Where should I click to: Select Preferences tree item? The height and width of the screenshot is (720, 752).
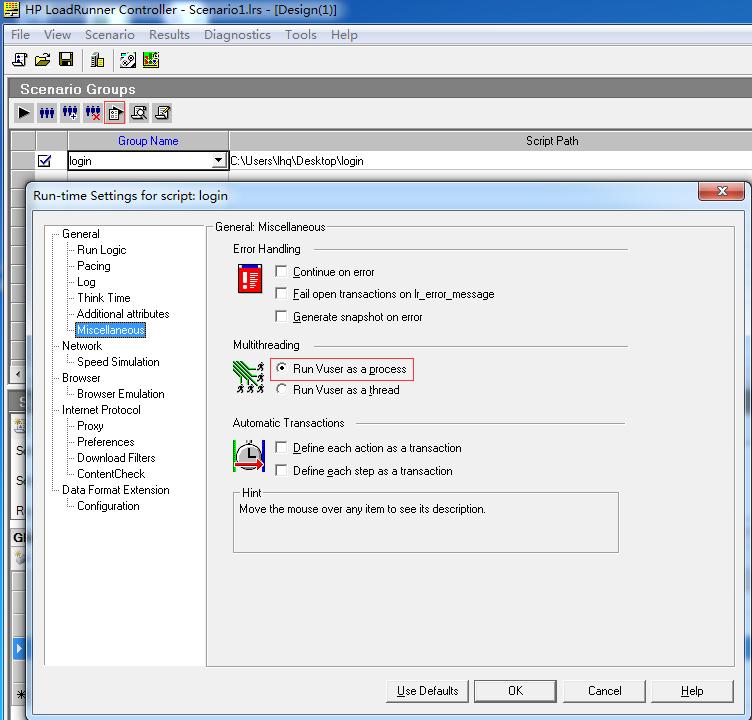106,442
